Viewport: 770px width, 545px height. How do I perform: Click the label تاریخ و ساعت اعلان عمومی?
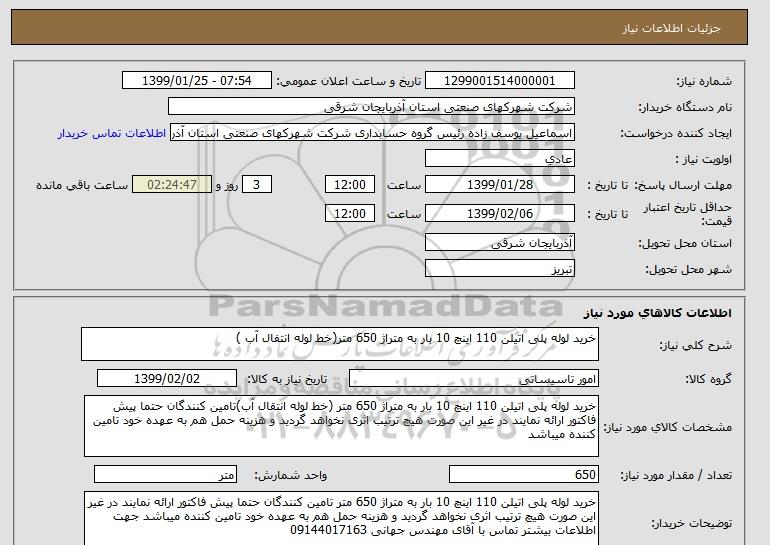click(349, 81)
